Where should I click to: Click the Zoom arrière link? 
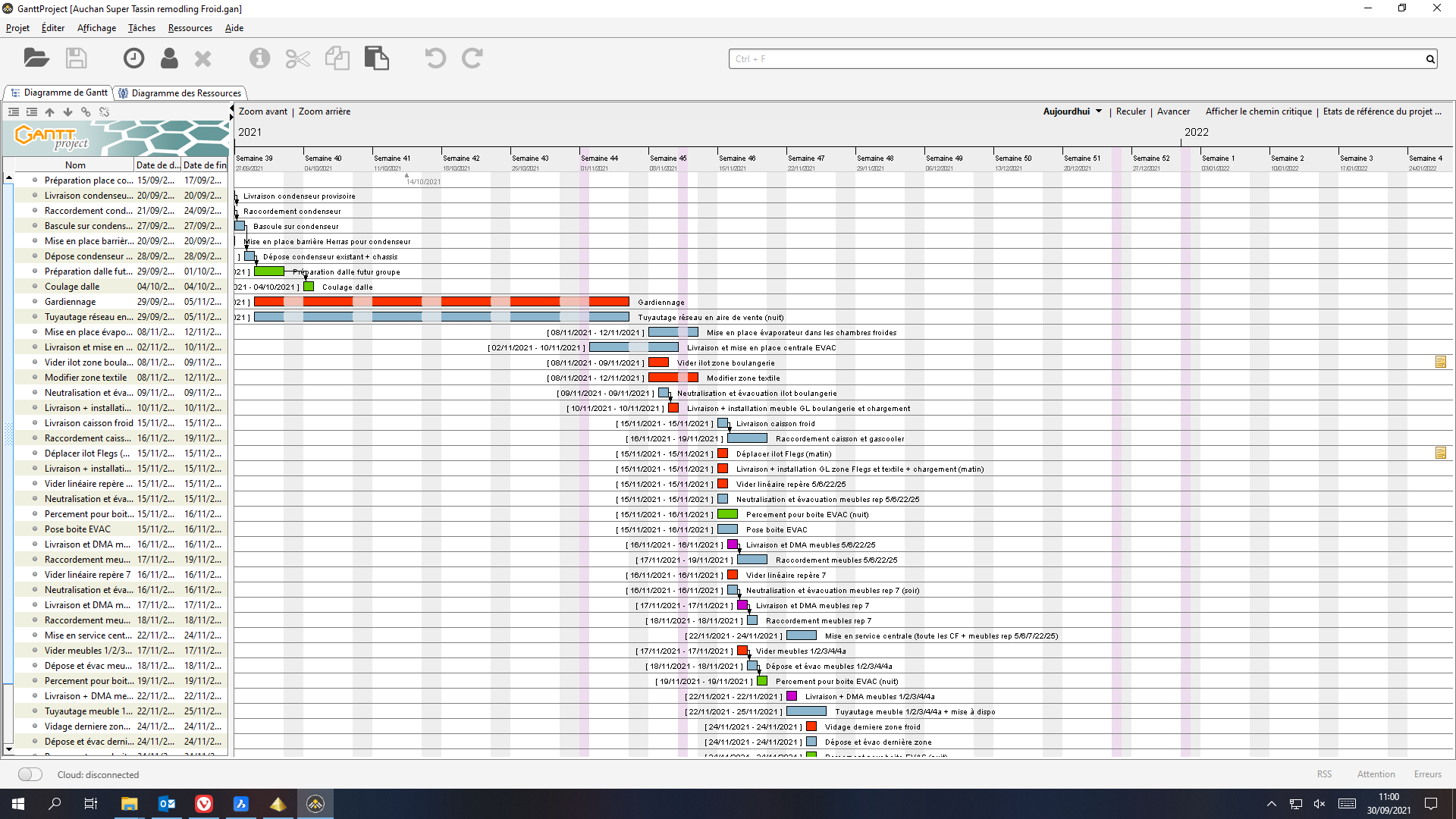coord(324,111)
